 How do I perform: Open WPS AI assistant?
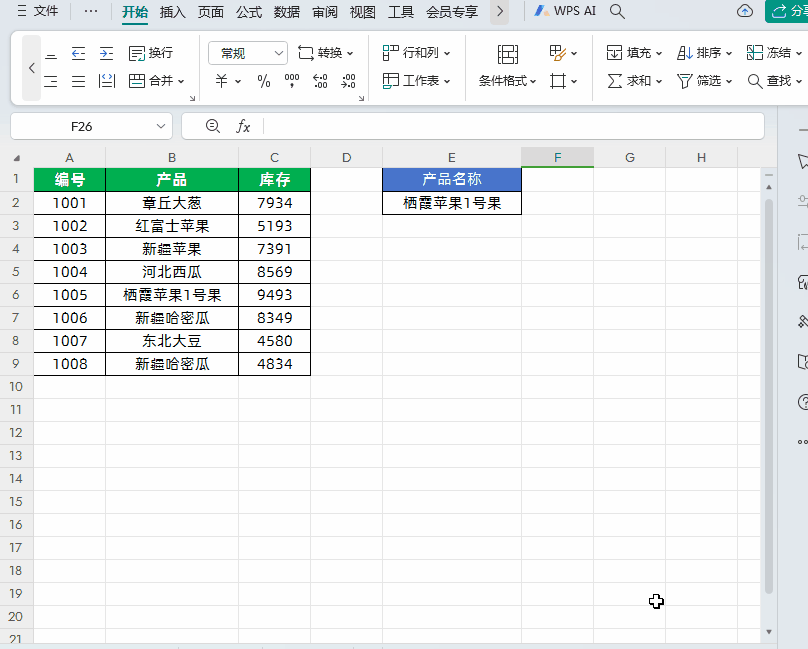[565, 11]
